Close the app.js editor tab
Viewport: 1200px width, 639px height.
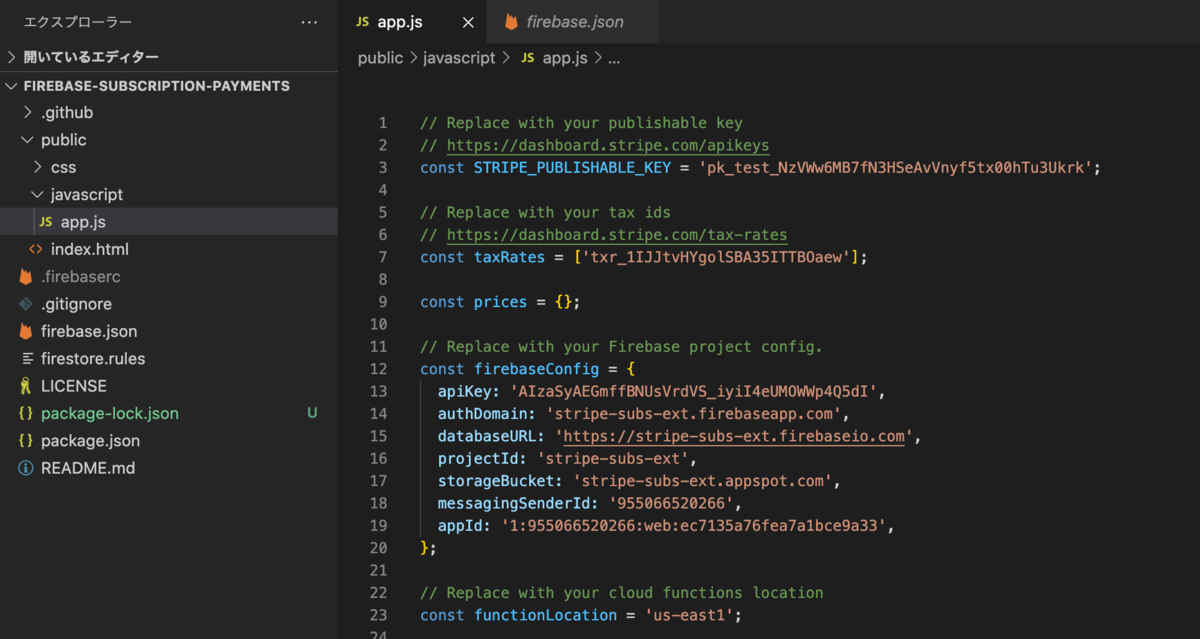tap(468, 22)
